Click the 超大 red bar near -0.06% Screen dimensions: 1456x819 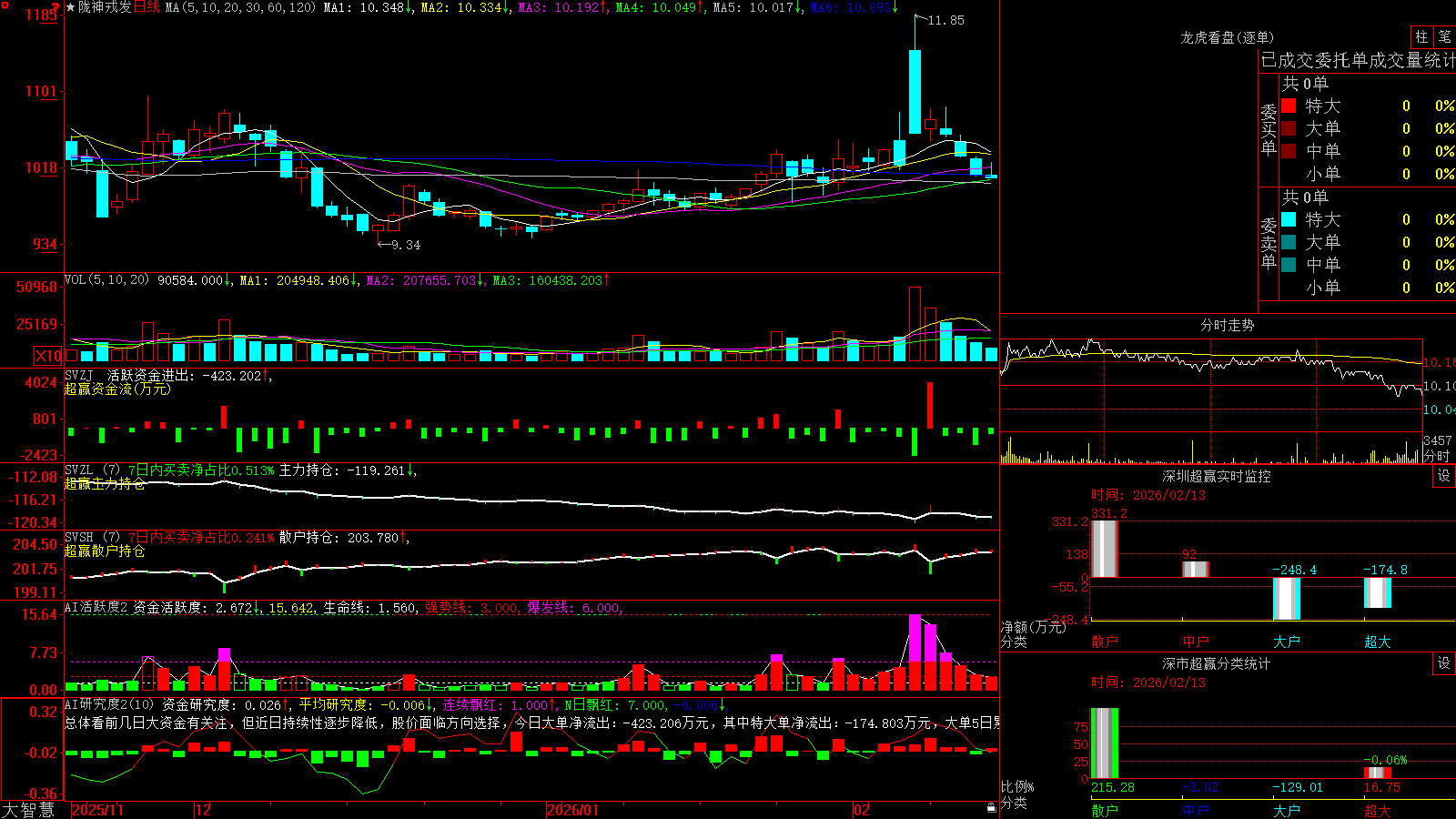tap(1377, 773)
